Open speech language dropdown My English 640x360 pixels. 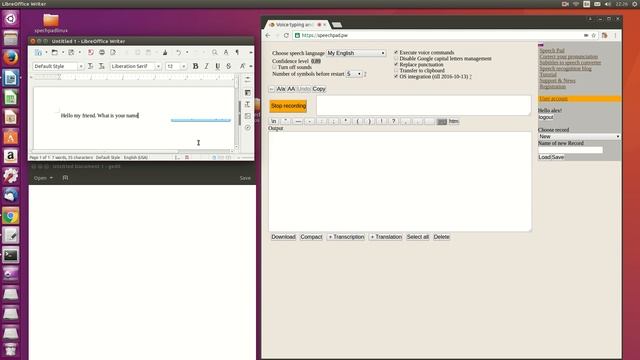(356, 53)
